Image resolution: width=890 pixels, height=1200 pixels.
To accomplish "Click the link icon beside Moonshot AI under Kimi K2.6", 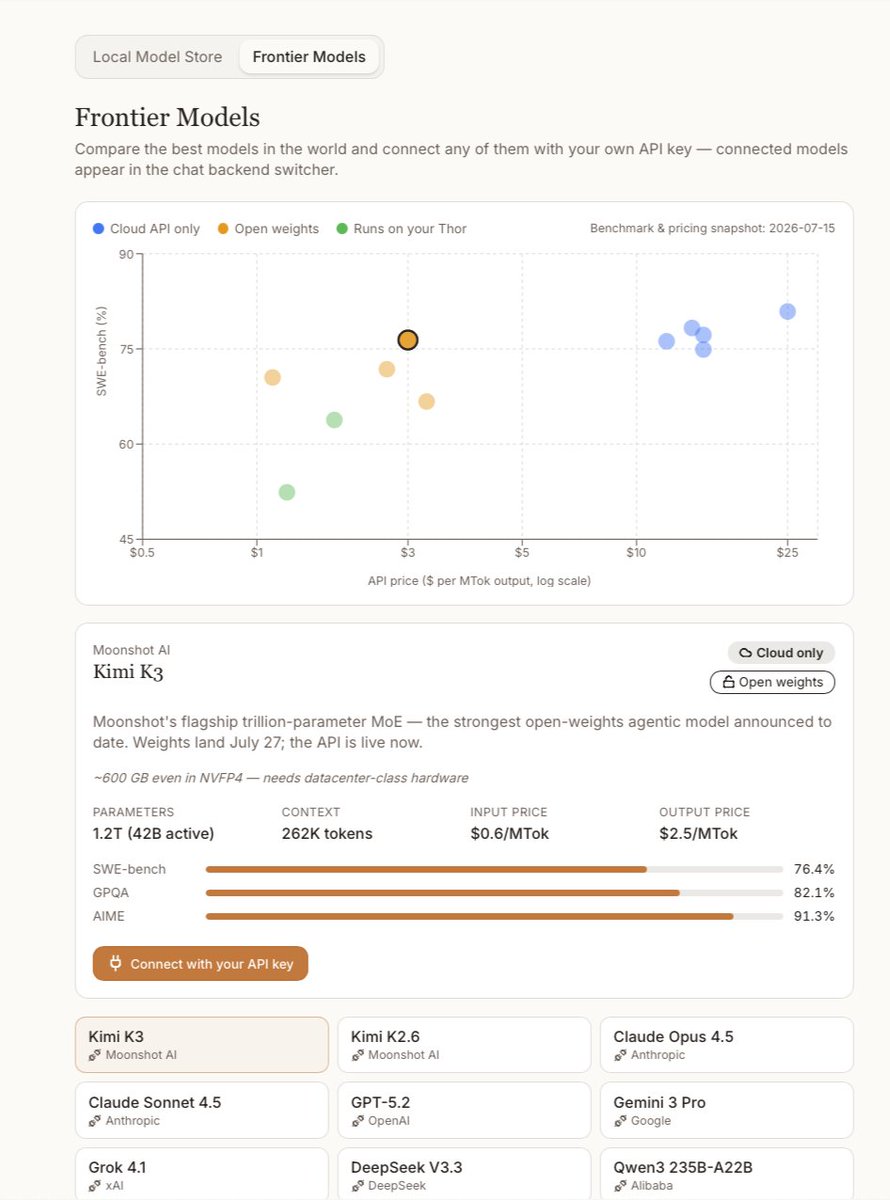I will [357, 1055].
